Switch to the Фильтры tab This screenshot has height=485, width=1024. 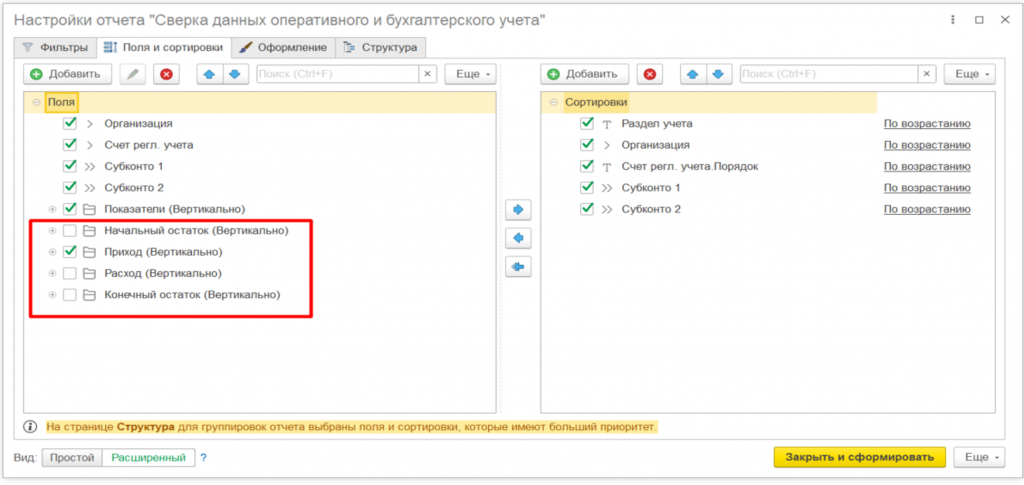coord(56,47)
